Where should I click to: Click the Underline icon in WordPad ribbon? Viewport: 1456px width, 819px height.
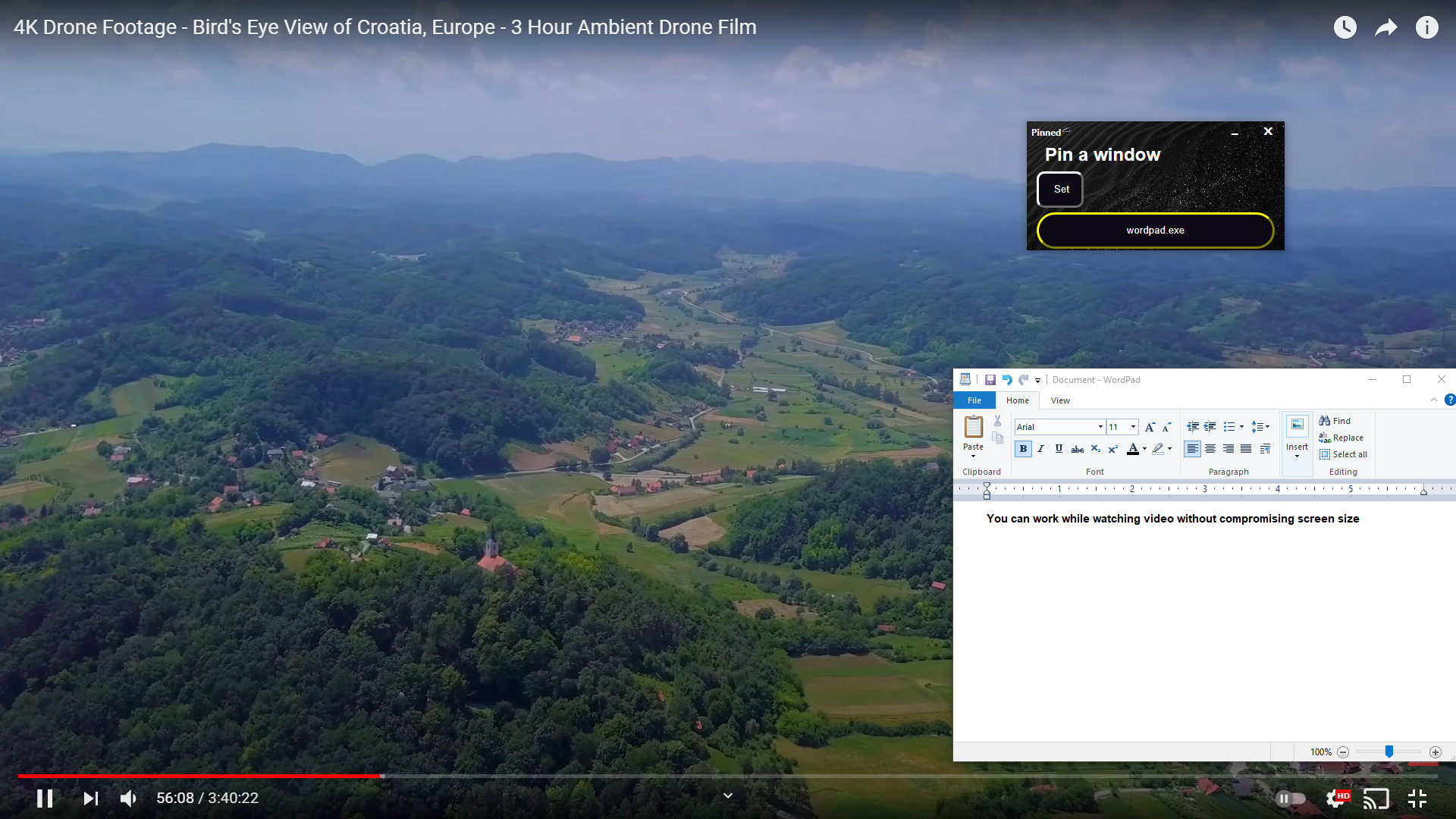click(1059, 448)
